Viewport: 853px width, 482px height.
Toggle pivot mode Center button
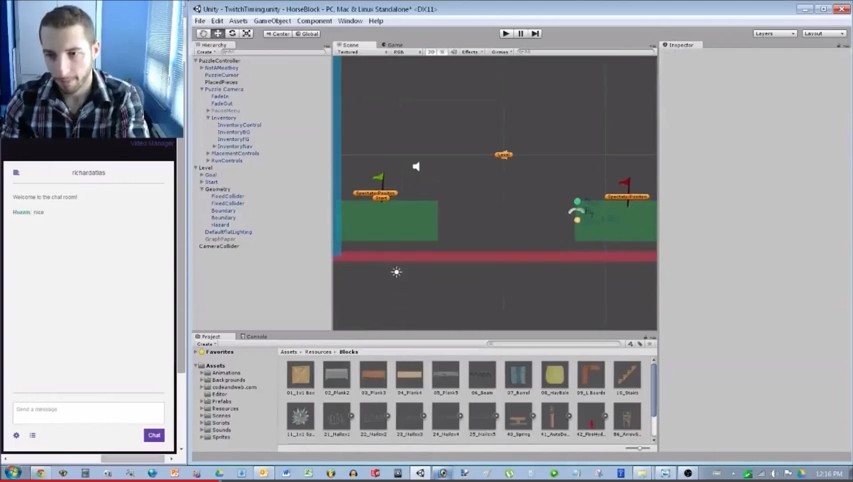coord(278,34)
